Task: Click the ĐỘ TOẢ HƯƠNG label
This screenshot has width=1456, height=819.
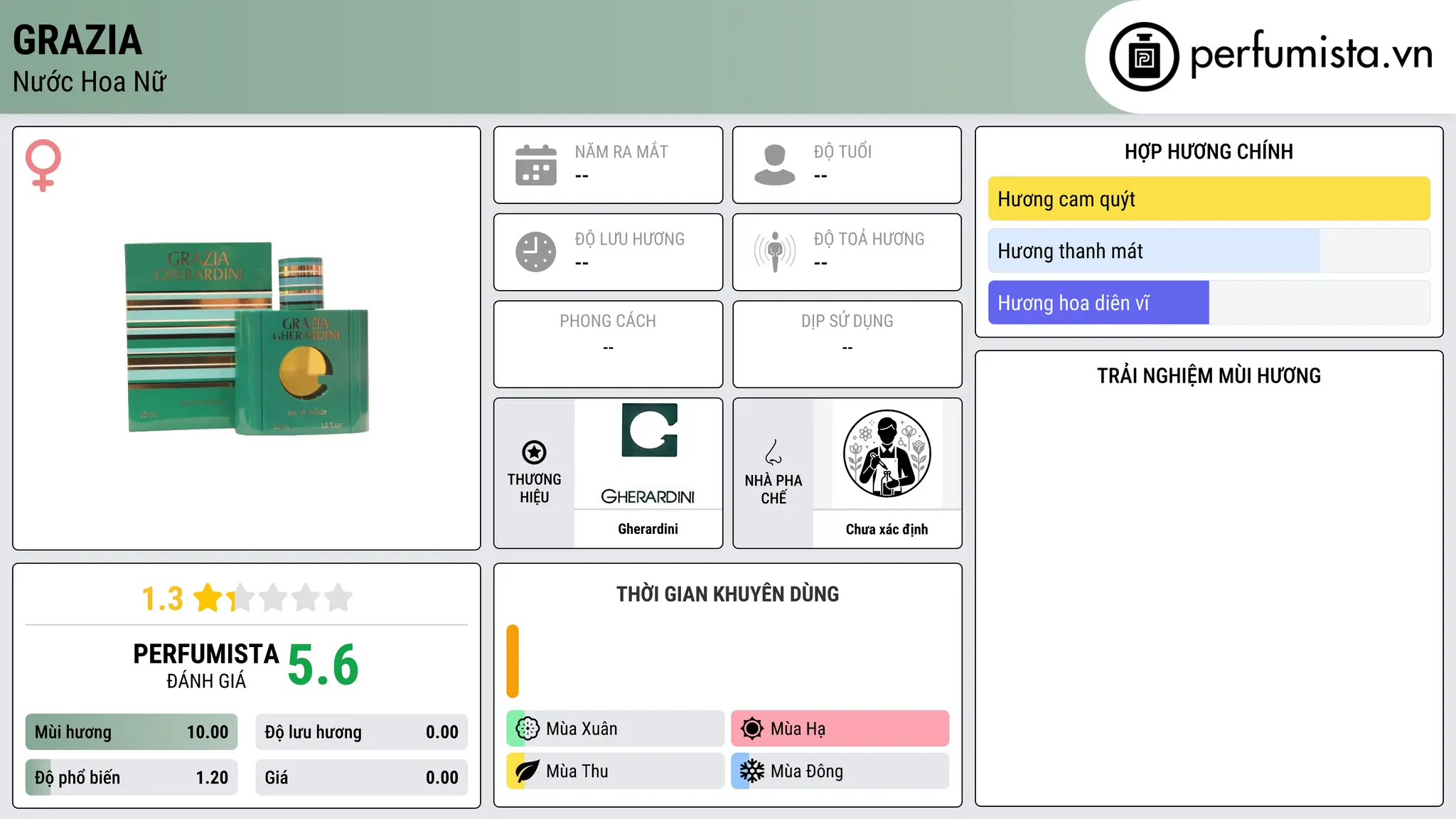Action: pos(869,239)
